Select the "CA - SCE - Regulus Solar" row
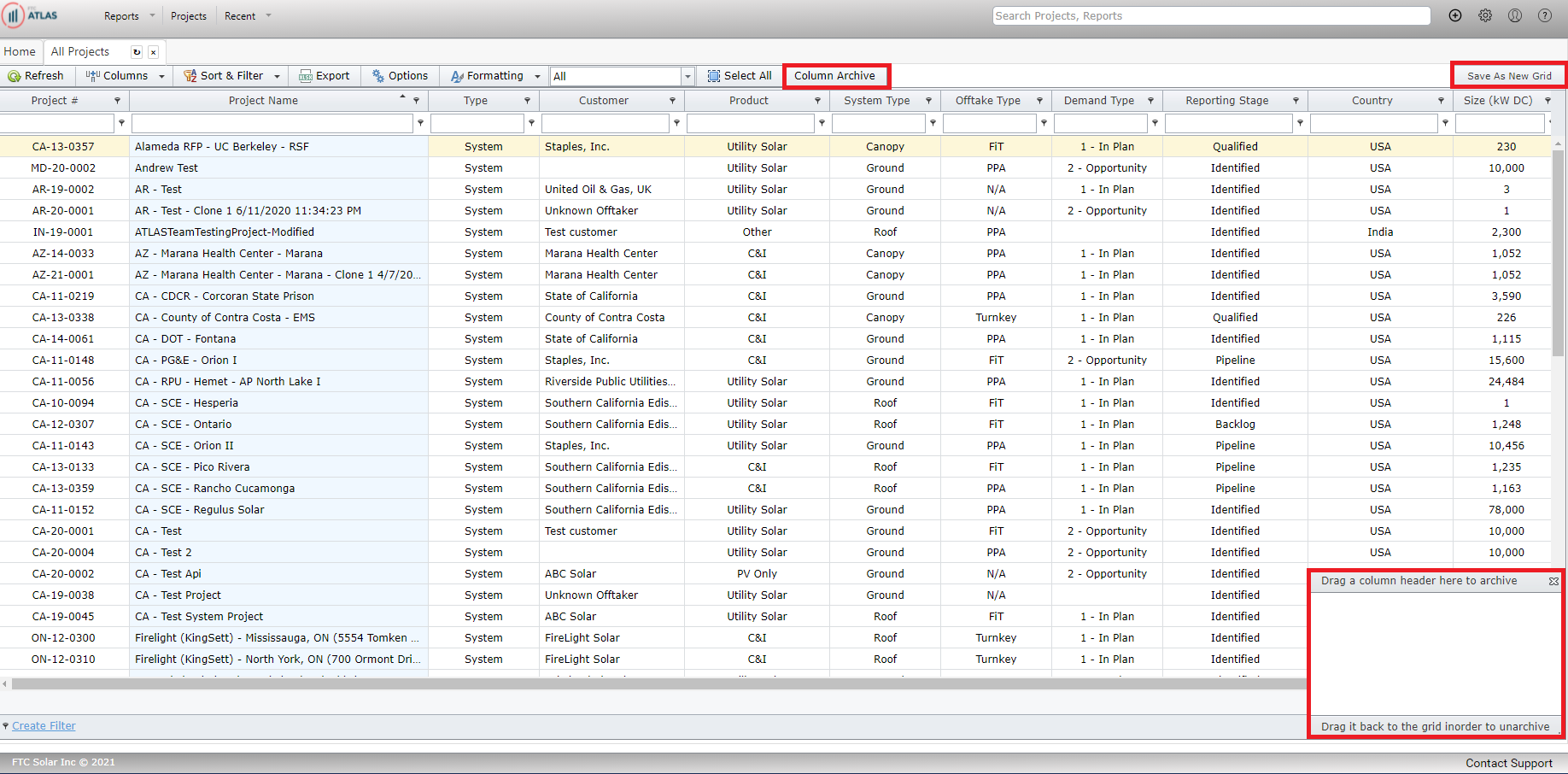This screenshot has height=774, width=1568. point(775,510)
